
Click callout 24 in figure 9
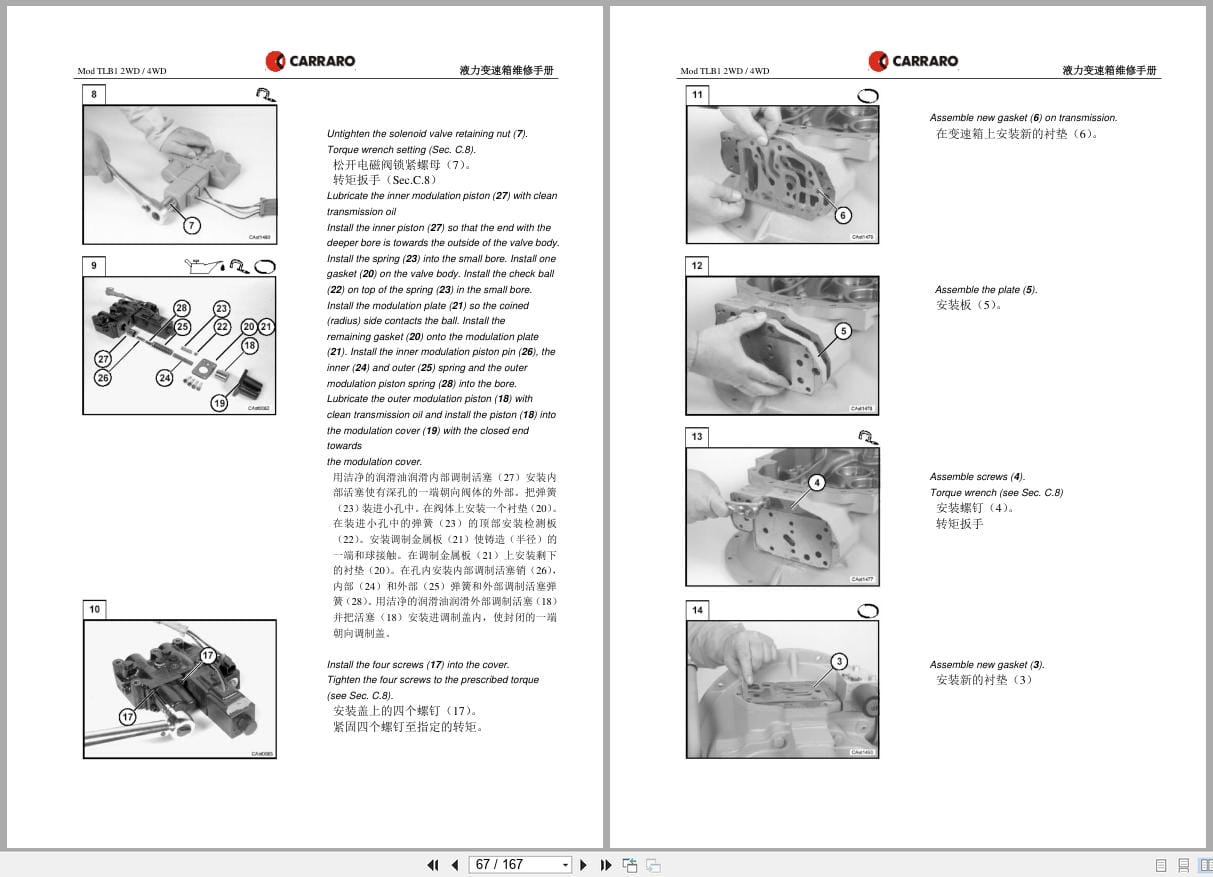pos(165,378)
